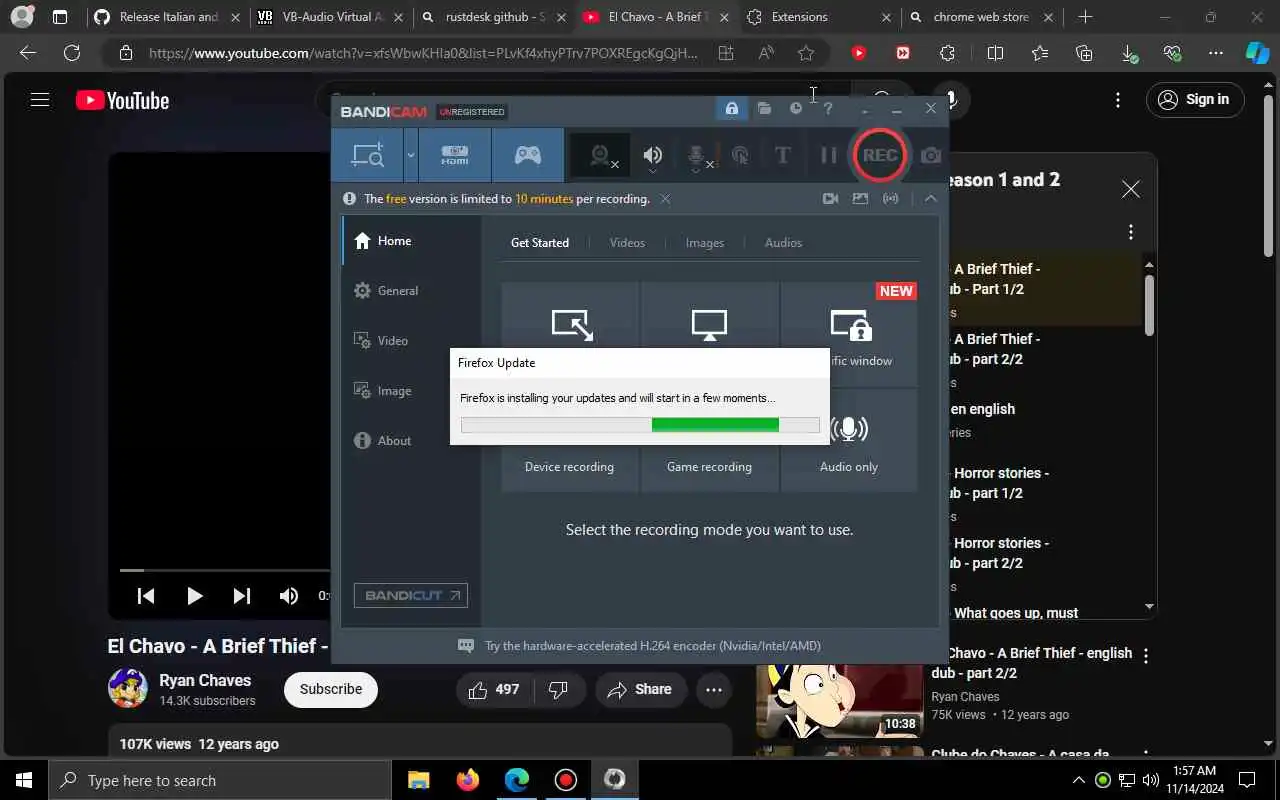Switch to the Videos tab
The image size is (1280, 800).
pos(627,243)
